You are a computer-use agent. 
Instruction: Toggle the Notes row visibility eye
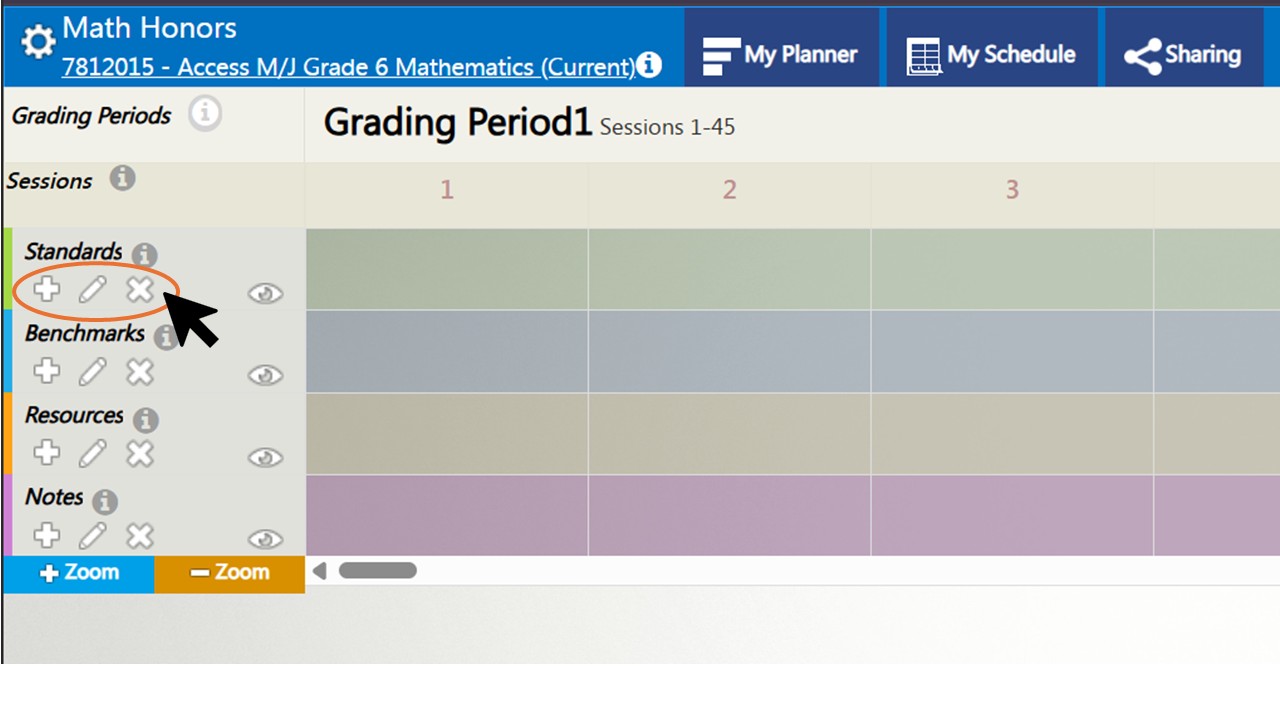pyautogui.click(x=265, y=539)
